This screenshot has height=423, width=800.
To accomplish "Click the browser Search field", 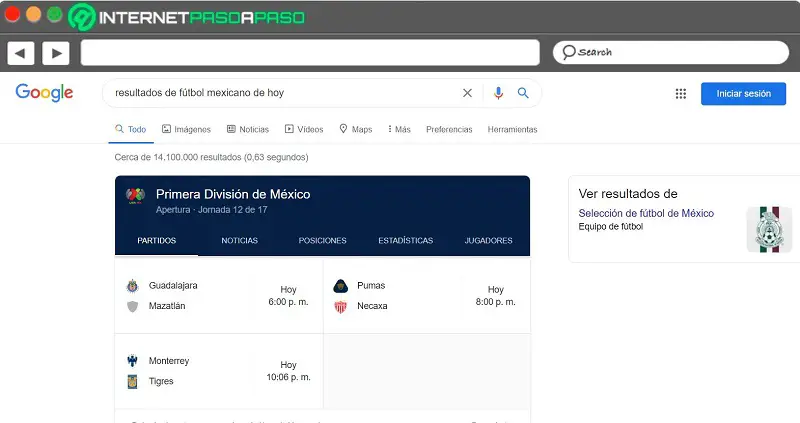I will [670, 52].
